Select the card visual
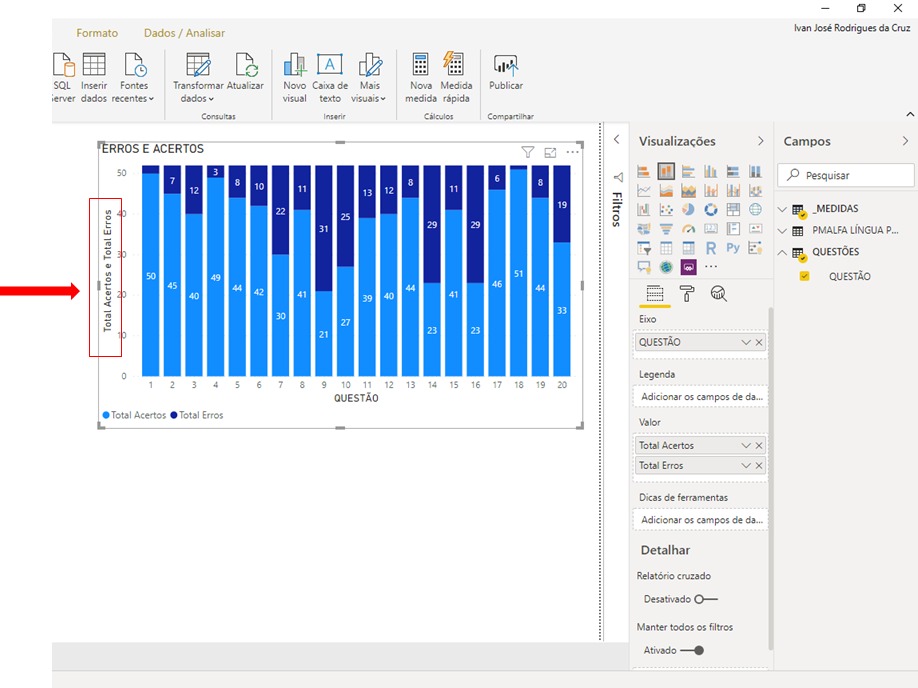Image resolution: width=918 pixels, height=688 pixels. [x=711, y=228]
